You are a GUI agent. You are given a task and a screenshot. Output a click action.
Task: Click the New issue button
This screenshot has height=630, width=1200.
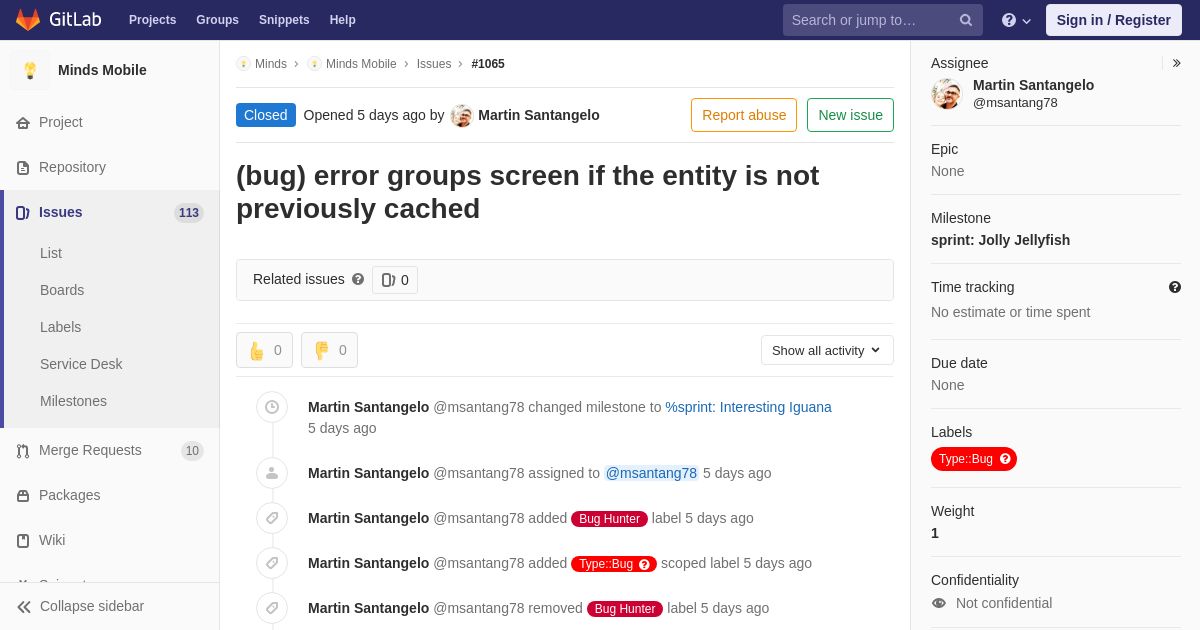pyautogui.click(x=850, y=115)
